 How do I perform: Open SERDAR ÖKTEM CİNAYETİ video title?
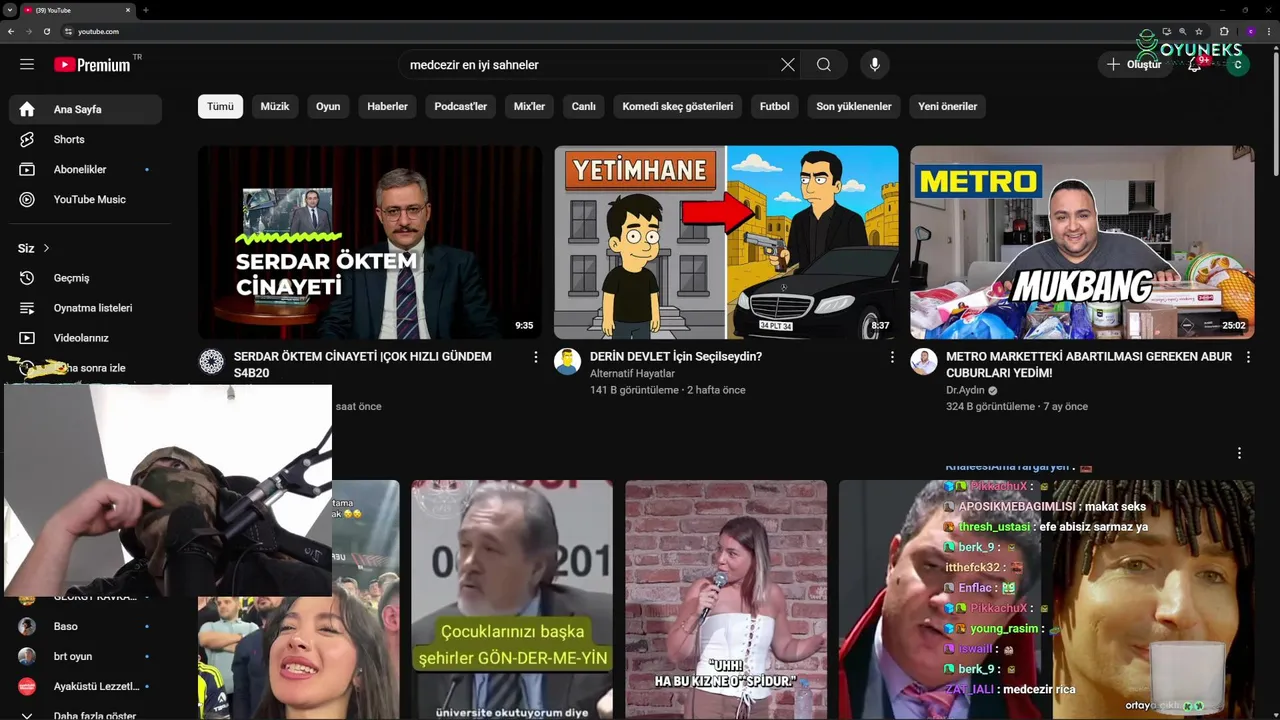point(363,364)
